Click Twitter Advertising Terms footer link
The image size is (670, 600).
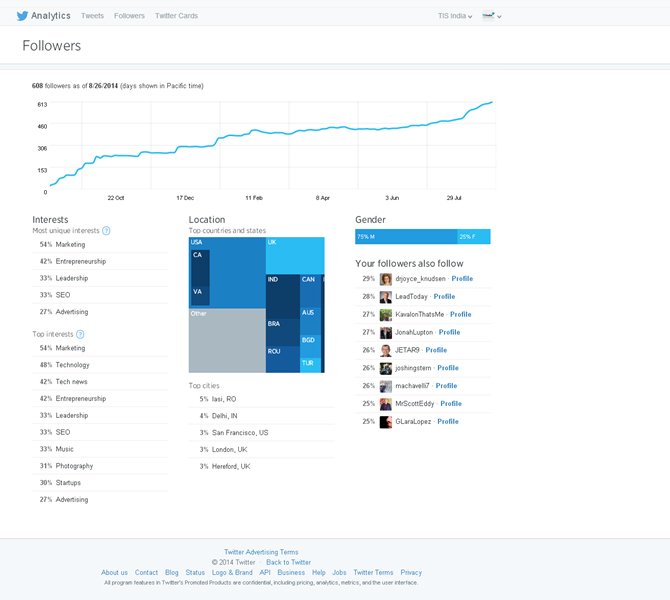(x=261, y=552)
